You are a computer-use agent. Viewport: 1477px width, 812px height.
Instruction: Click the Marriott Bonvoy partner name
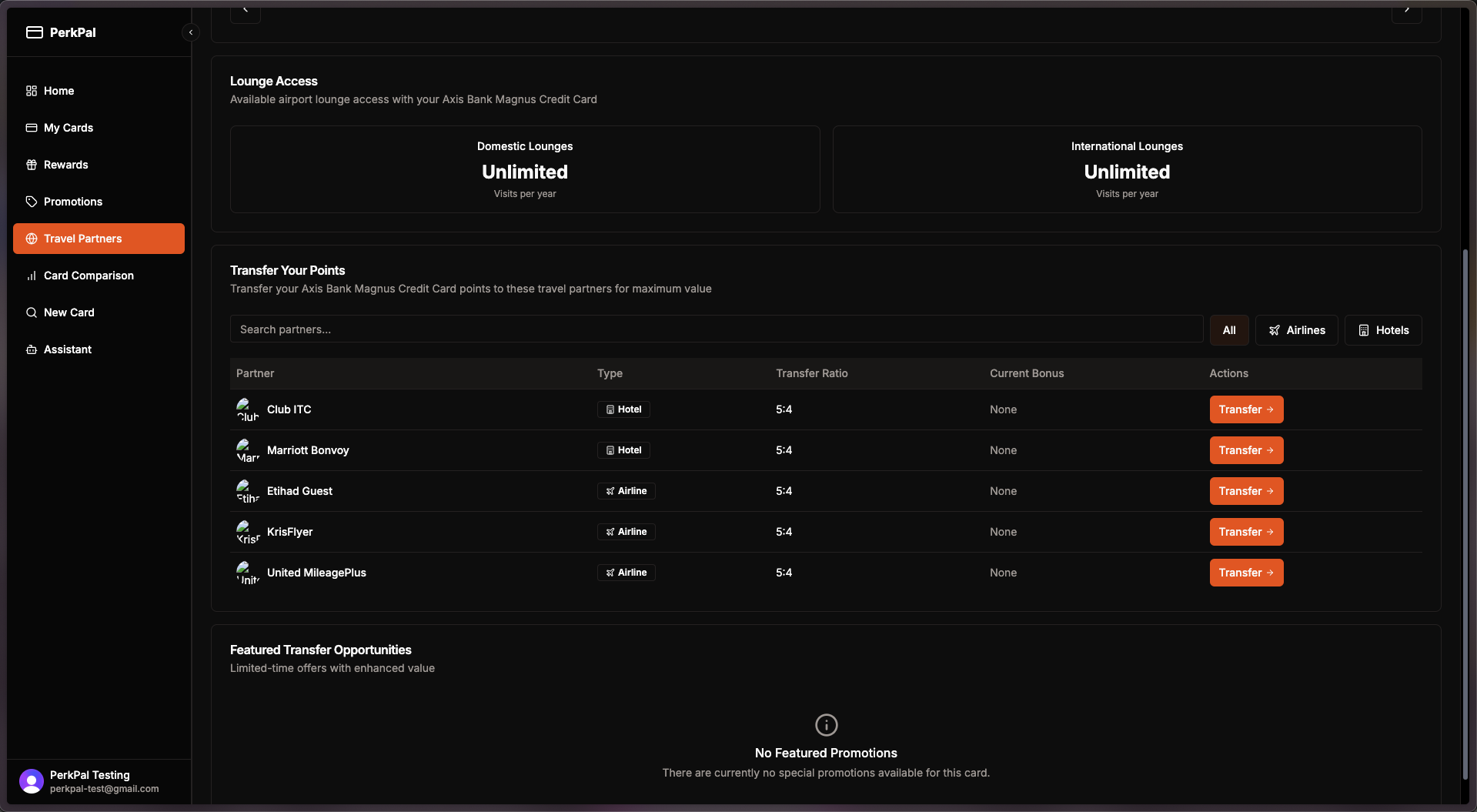click(x=308, y=450)
